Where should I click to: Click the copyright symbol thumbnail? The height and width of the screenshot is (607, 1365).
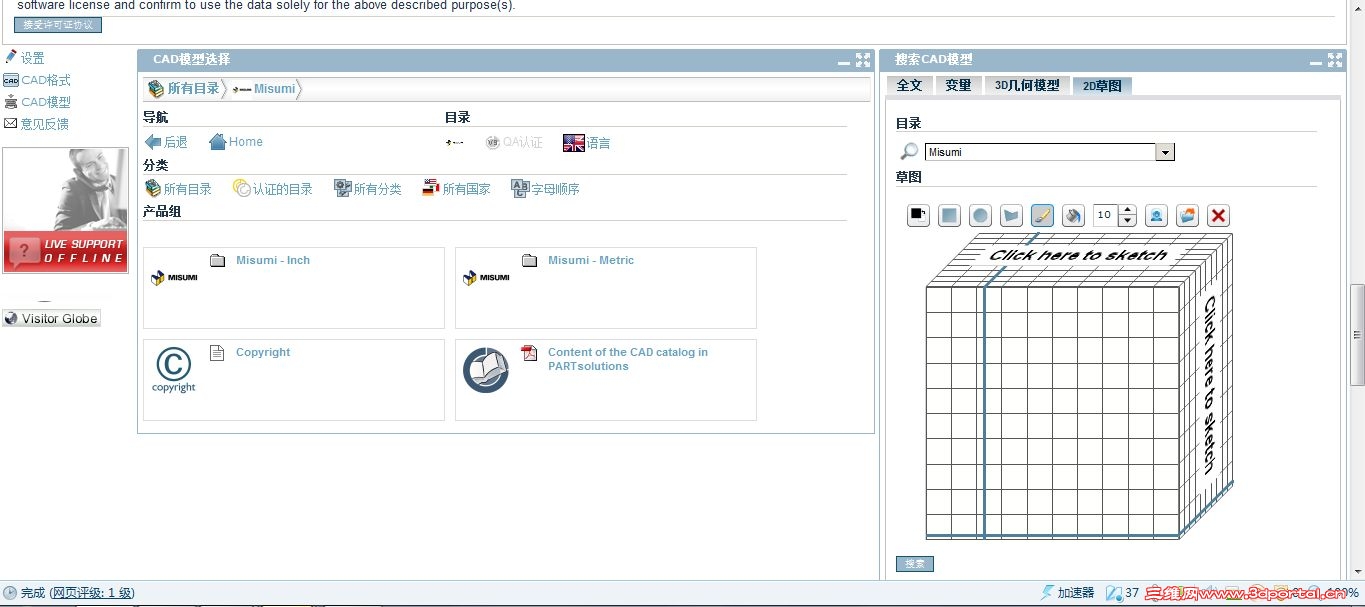[174, 370]
